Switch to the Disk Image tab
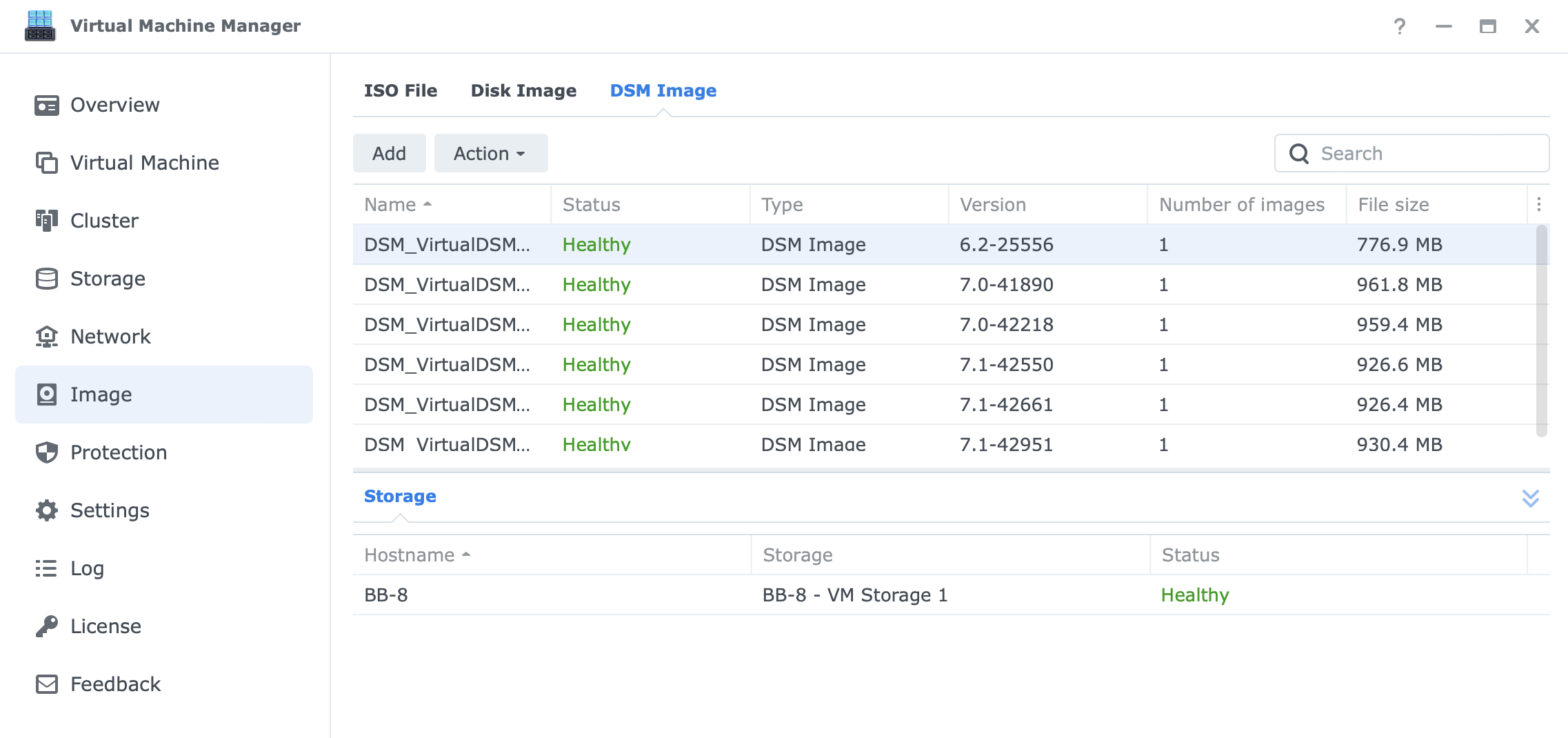 coord(524,91)
